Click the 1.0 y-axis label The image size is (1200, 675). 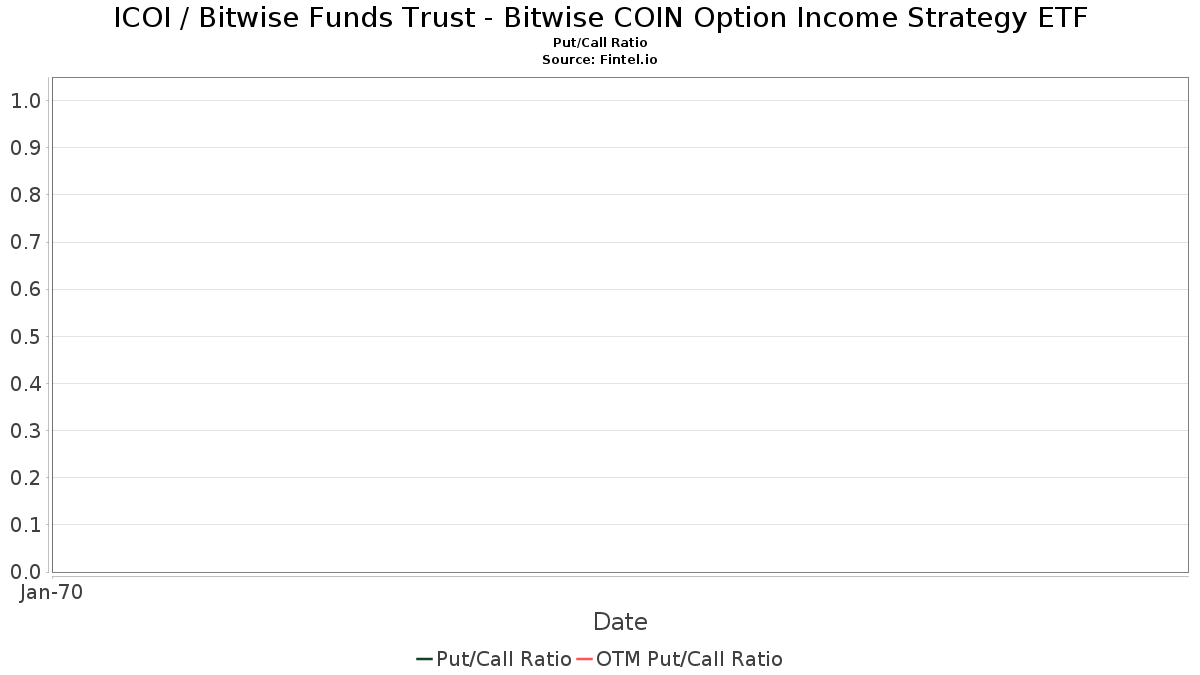pyautogui.click(x=25, y=100)
